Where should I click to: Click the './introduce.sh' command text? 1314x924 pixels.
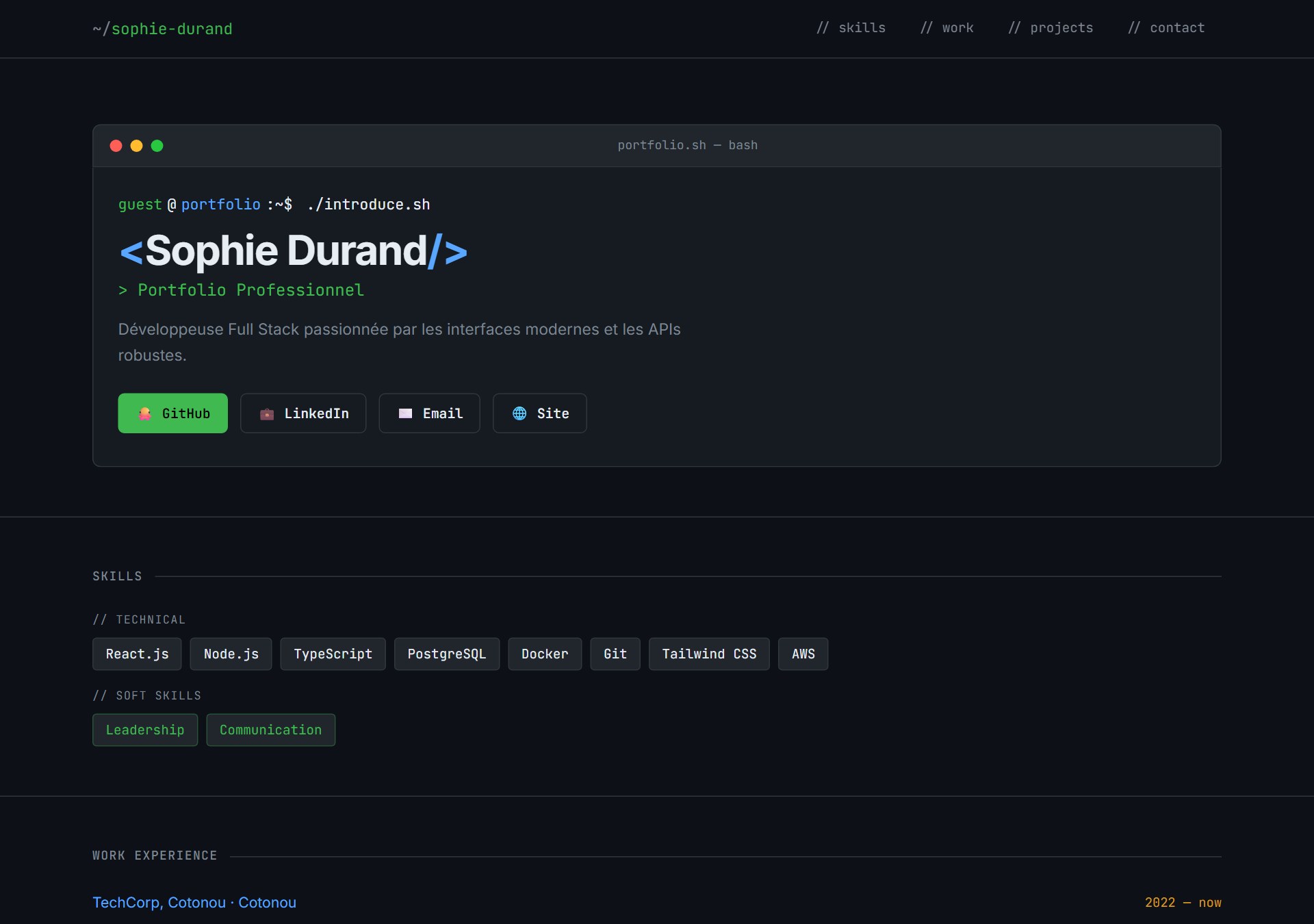[x=369, y=205]
